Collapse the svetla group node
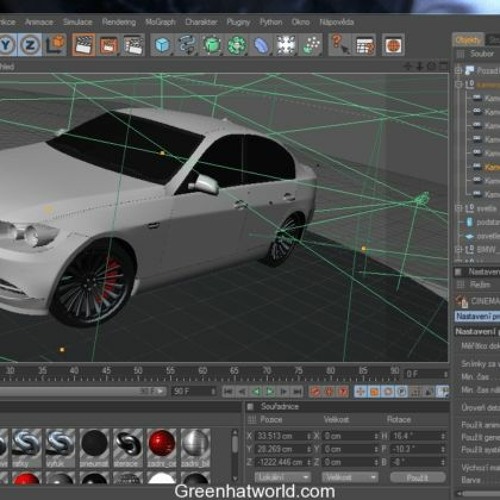The width and height of the screenshot is (500, 500). [x=458, y=208]
